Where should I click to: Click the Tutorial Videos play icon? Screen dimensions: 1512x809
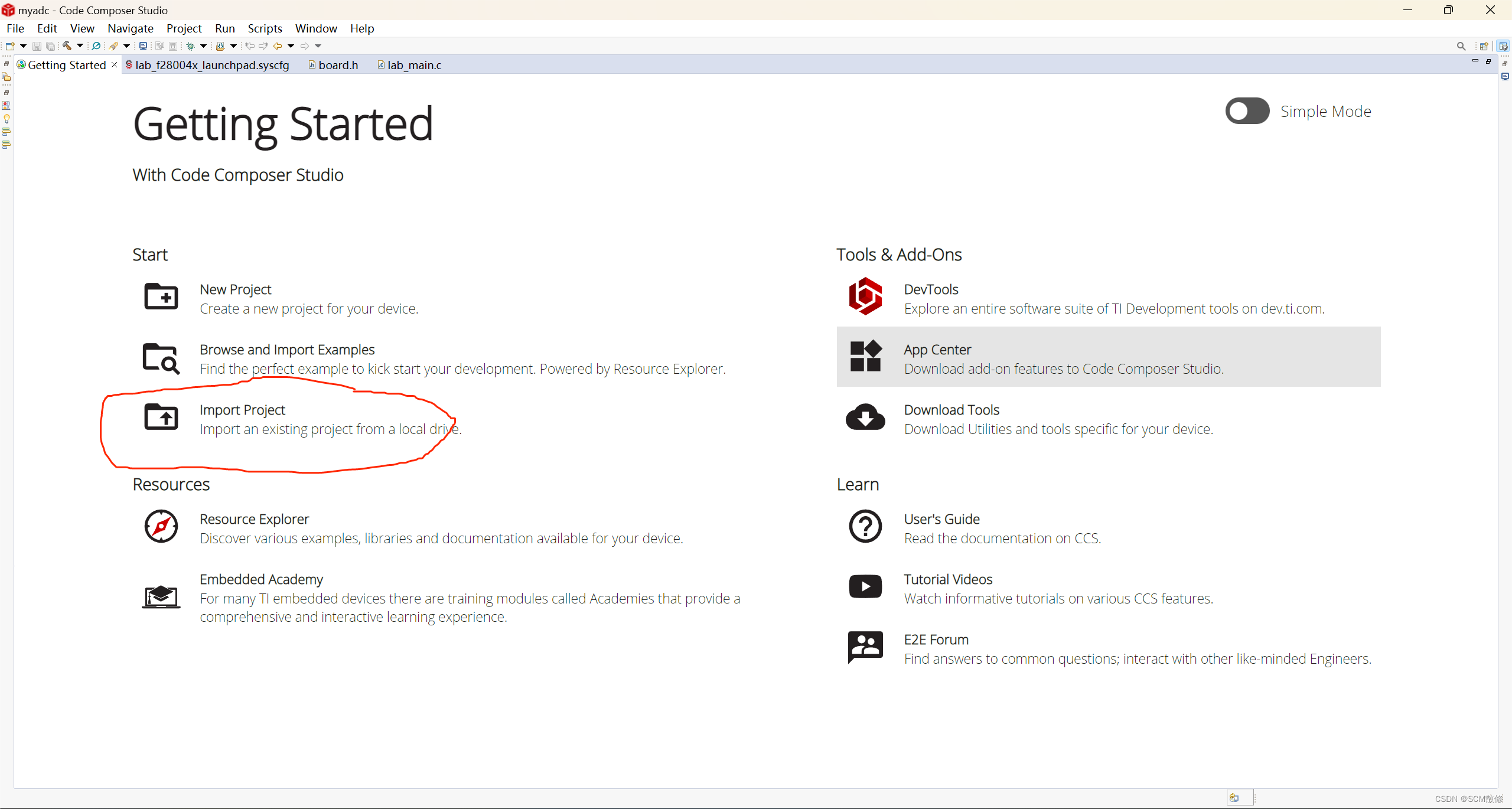pos(865,586)
